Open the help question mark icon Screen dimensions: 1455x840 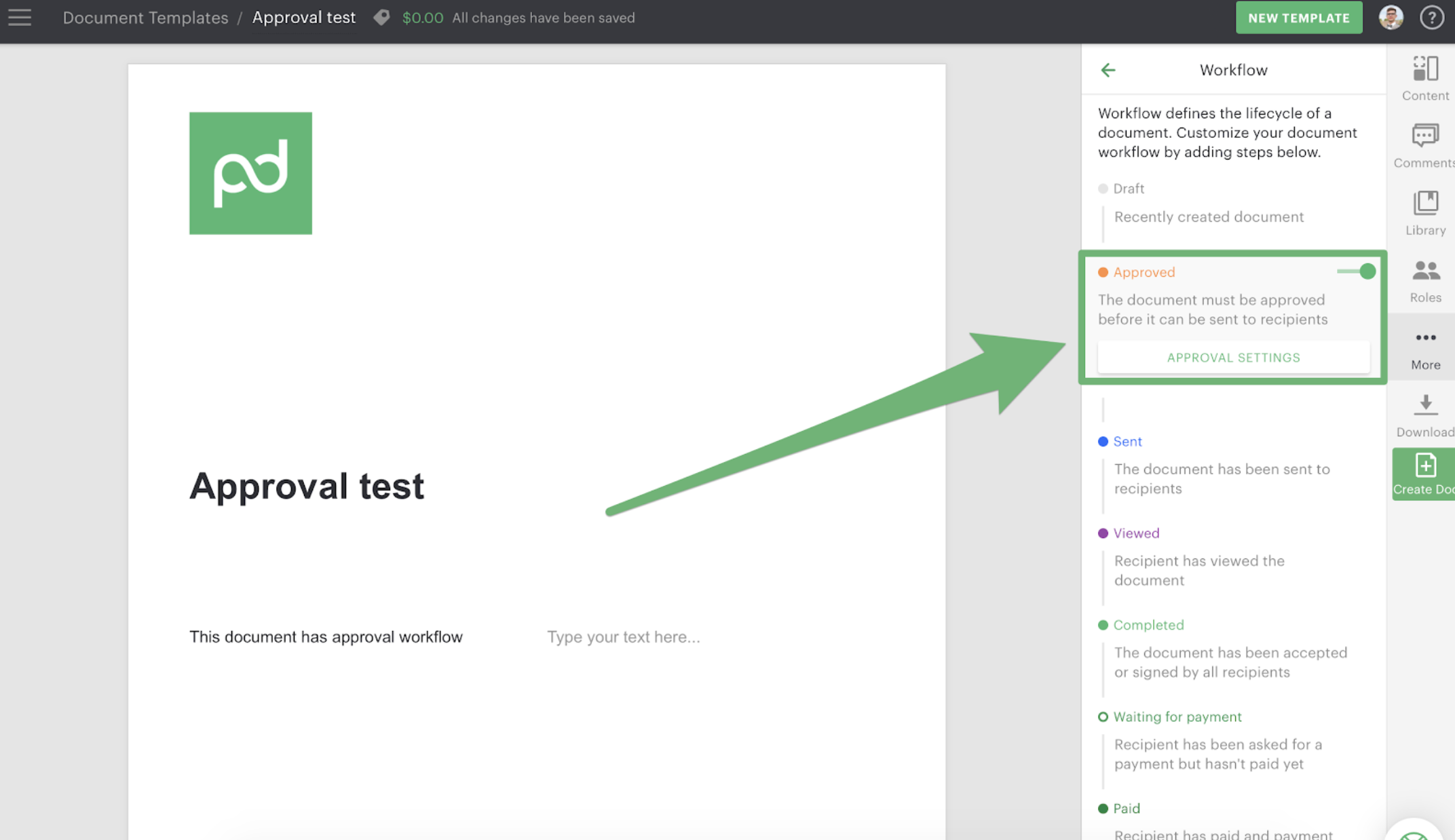point(1431,18)
